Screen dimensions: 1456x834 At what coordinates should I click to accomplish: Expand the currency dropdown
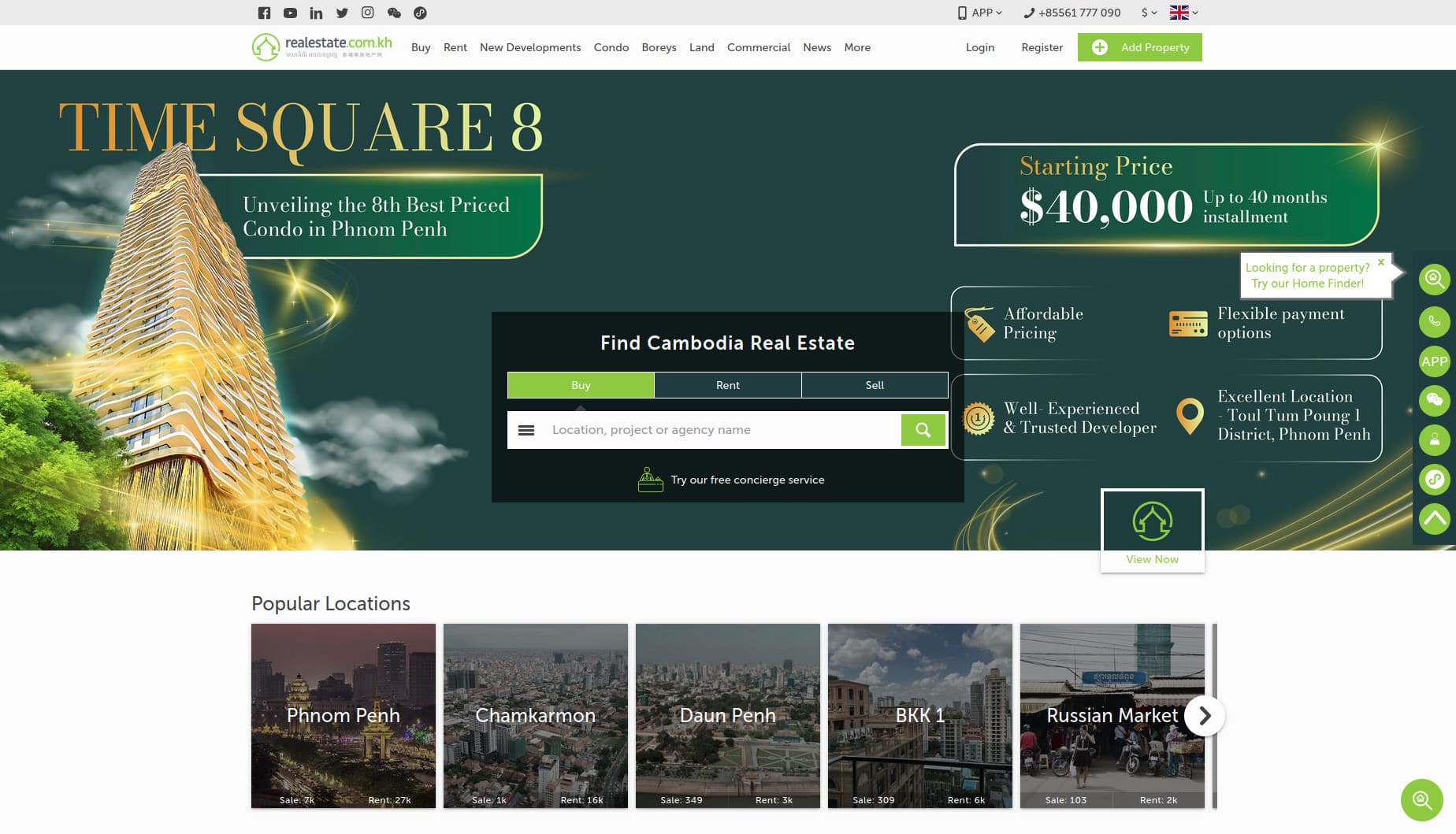[1147, 13]
